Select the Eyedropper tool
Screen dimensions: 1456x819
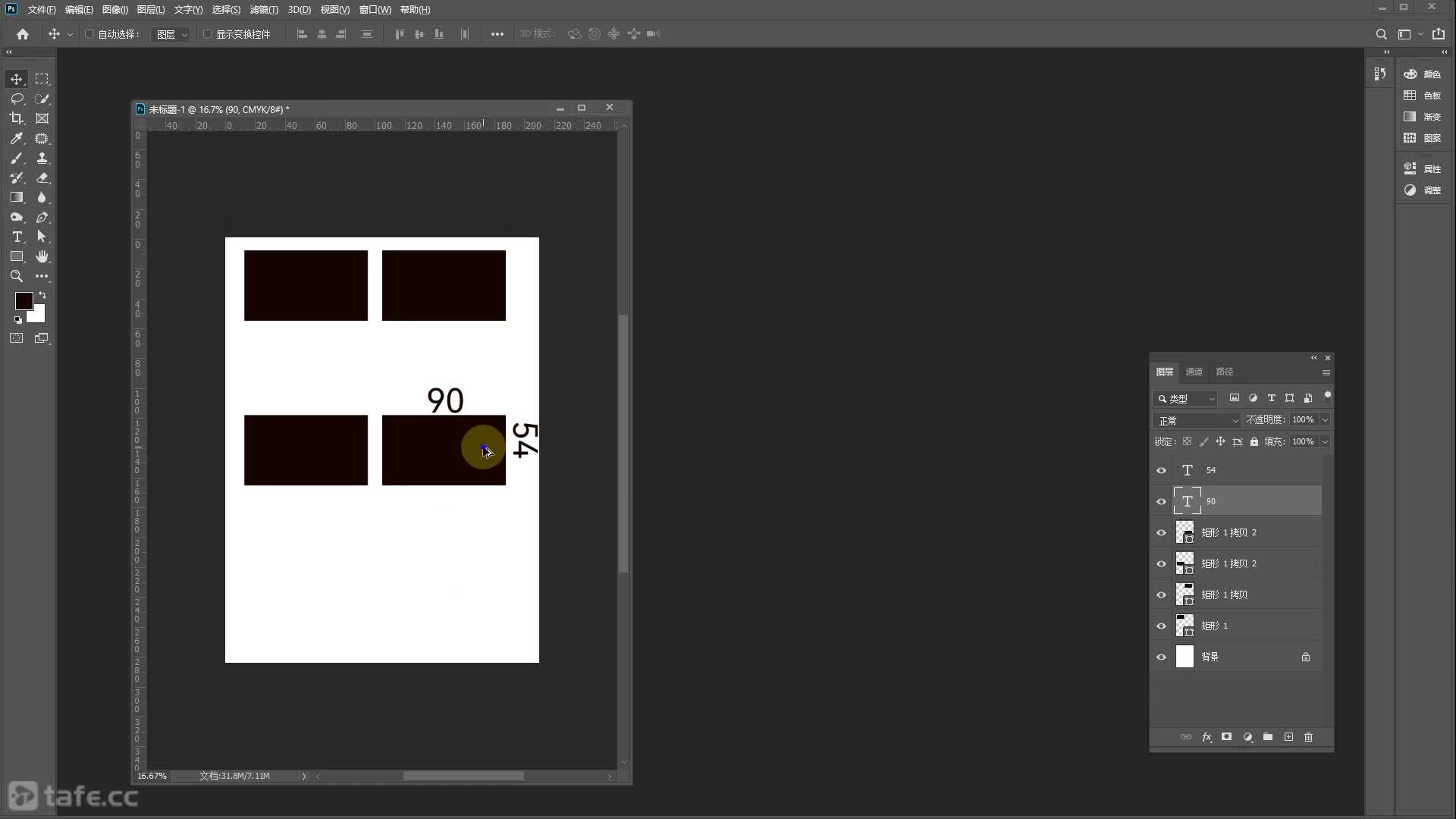pos(16,138)
